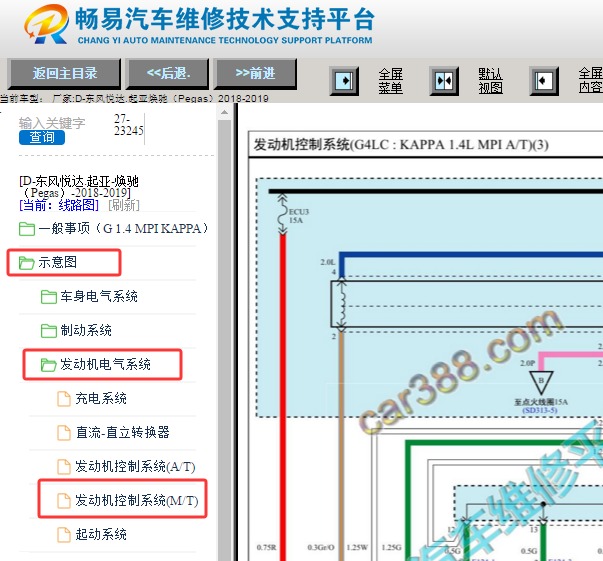Viewport: 603px width, 561px height.
Task: Click the 27-23245 number text
Action: (128, 125)
